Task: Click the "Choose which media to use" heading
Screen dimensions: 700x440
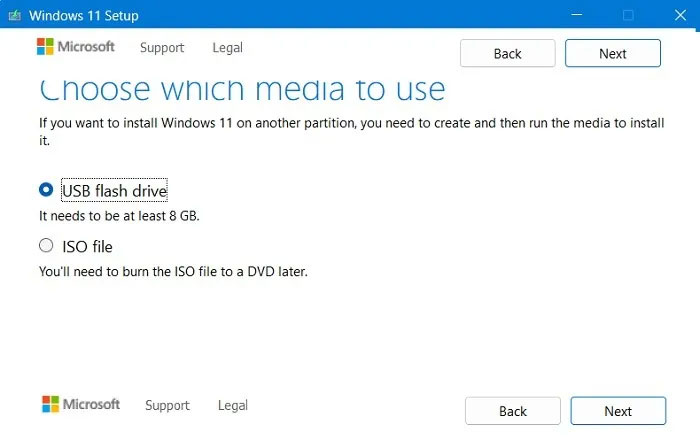Action: (242, 88)
